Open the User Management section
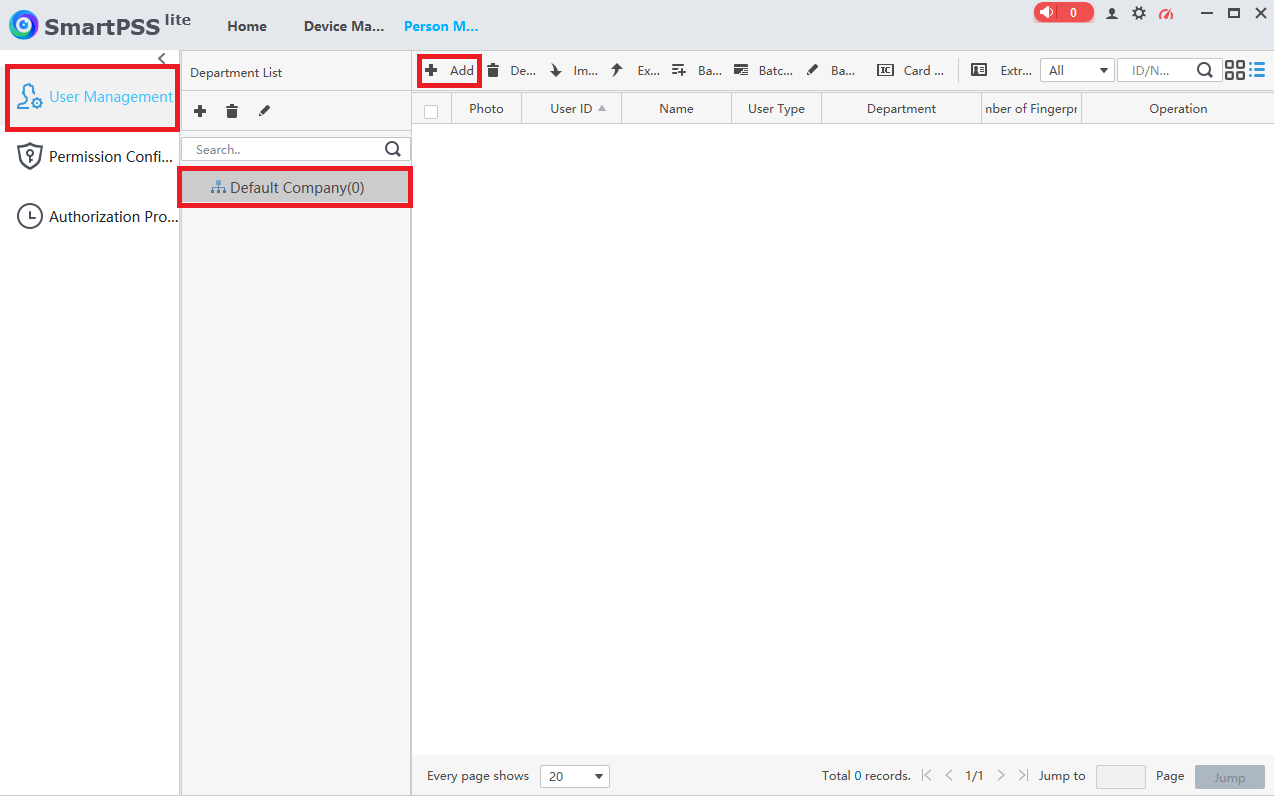1274x796 pixels. (x=93, y=97)
